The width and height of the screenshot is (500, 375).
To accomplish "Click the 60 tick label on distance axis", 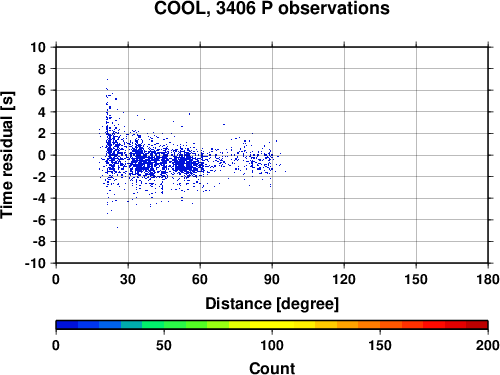I will pyautogui.click(x=200, y=279).
